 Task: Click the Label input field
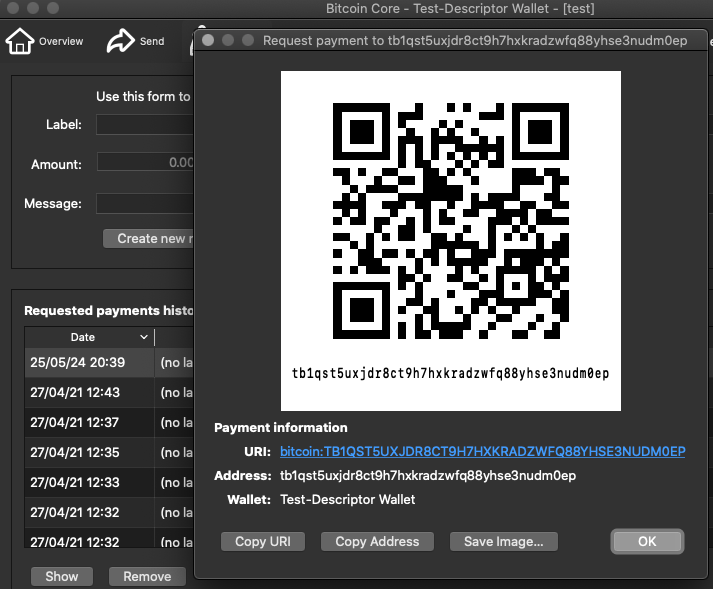(x=145, y=125)
